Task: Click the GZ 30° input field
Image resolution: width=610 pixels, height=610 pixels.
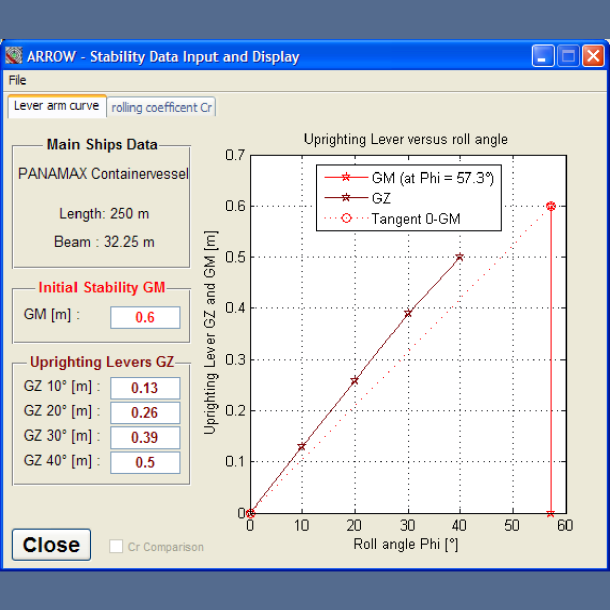Action: 145,438
